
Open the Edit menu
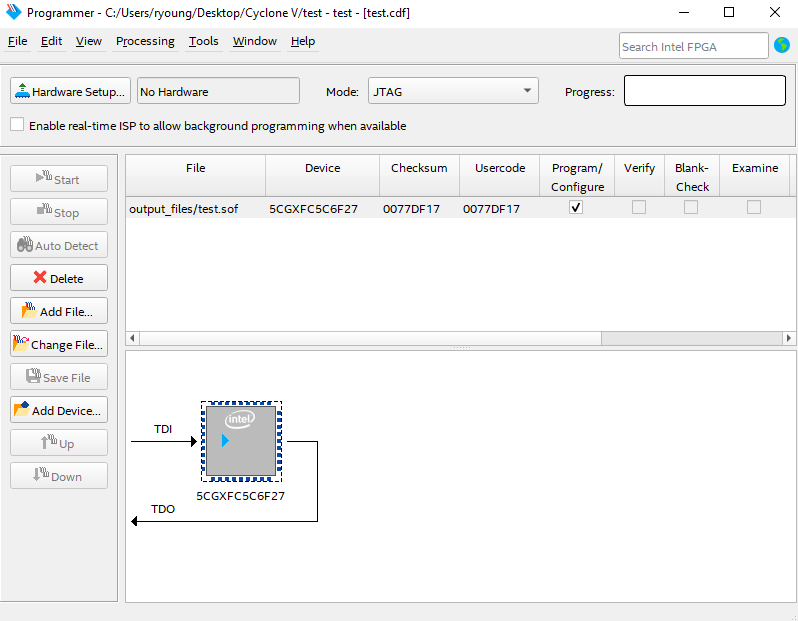pyautogui.click(x=51, y=41)
